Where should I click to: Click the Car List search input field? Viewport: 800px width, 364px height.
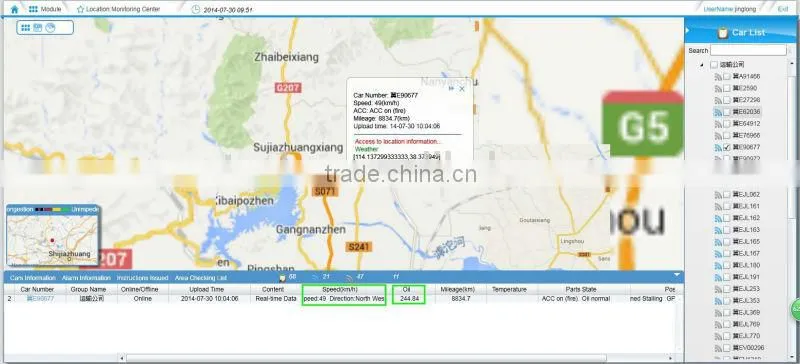748,50
